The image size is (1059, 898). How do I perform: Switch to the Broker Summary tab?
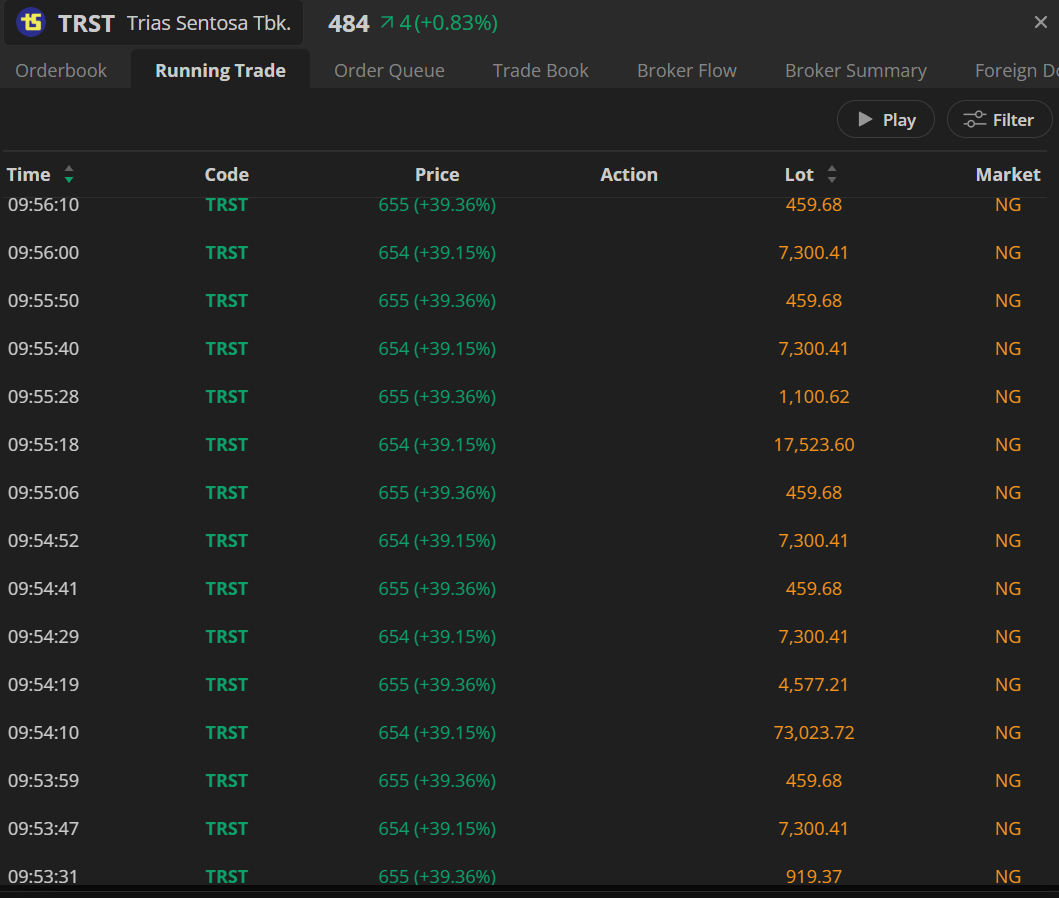click(x=855, y=71)
